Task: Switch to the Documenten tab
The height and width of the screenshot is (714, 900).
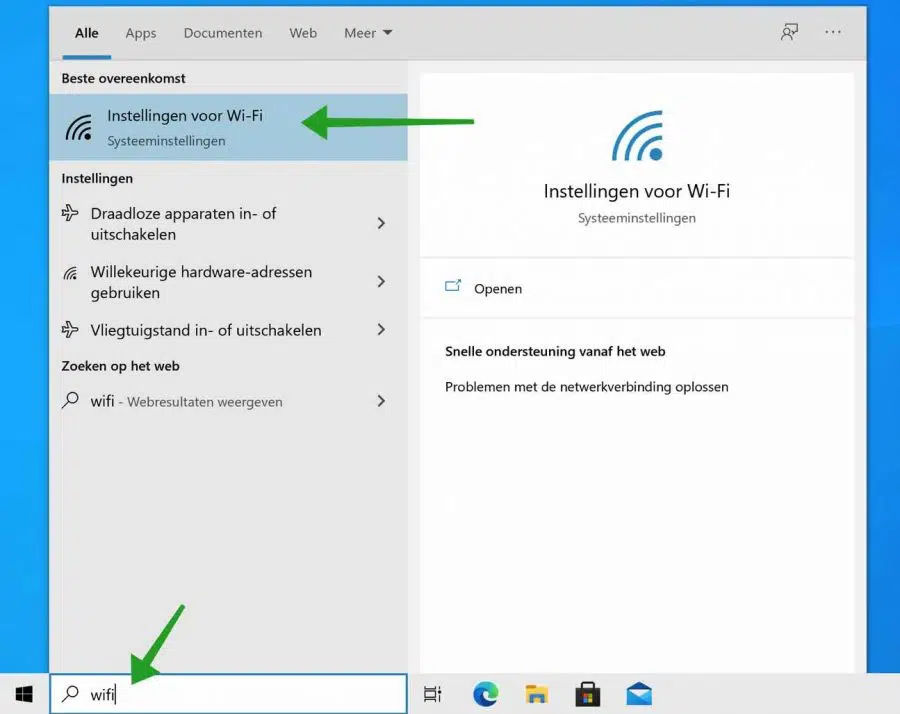Action: [223, 33]
